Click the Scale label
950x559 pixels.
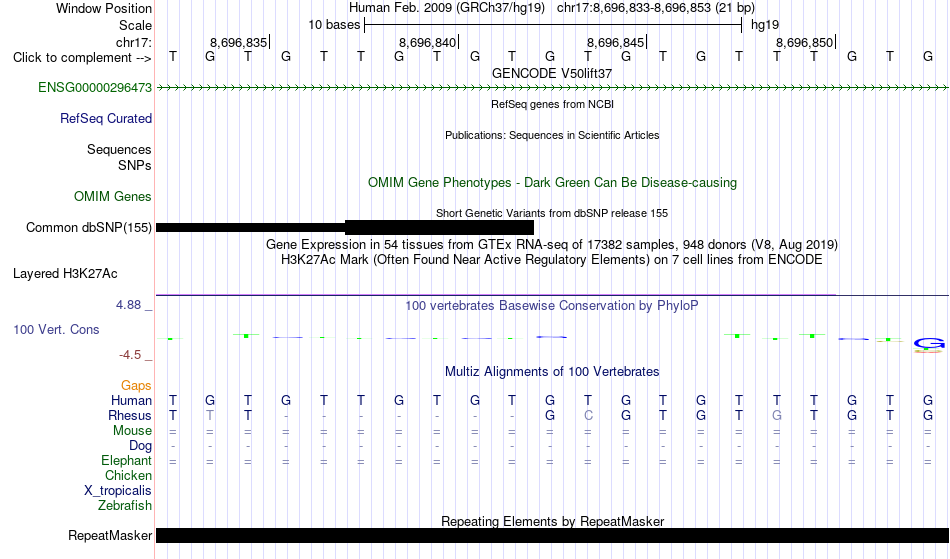tap(135, 25)
